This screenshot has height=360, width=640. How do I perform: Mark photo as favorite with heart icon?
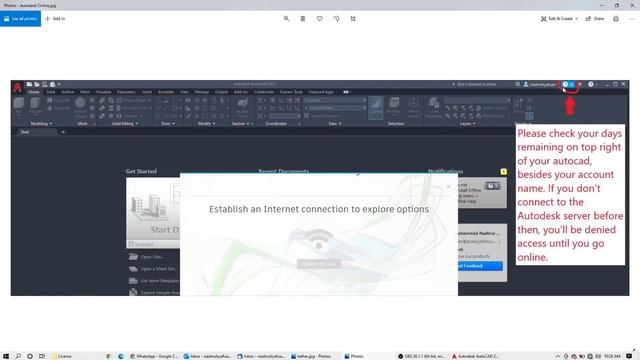[x=320, y=19]
